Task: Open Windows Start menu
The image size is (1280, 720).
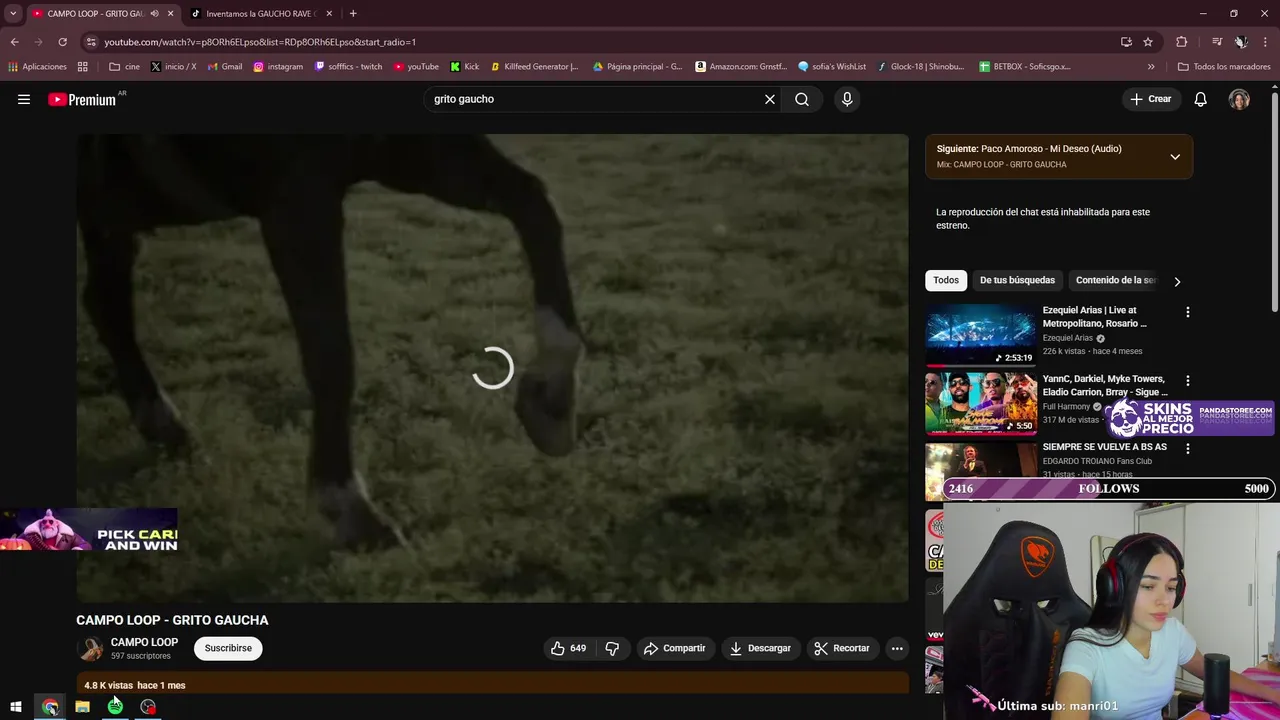Action: [x=16, y=707]
